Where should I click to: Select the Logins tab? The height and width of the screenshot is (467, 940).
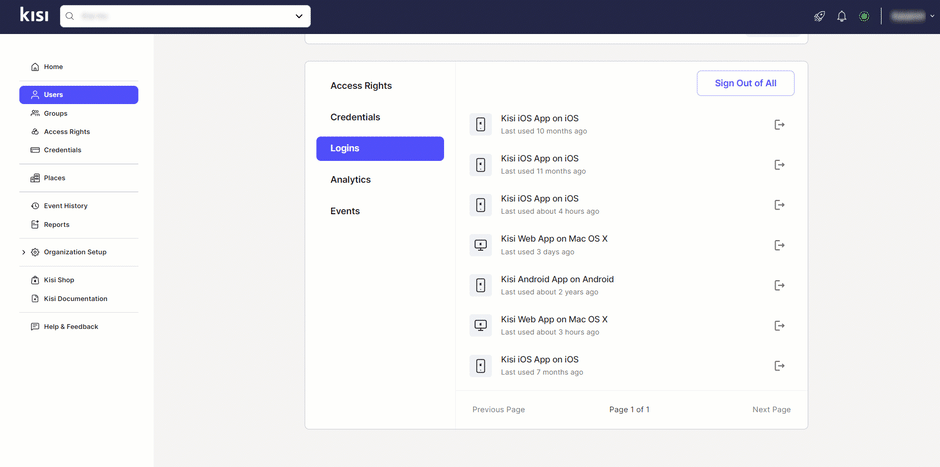380,149
